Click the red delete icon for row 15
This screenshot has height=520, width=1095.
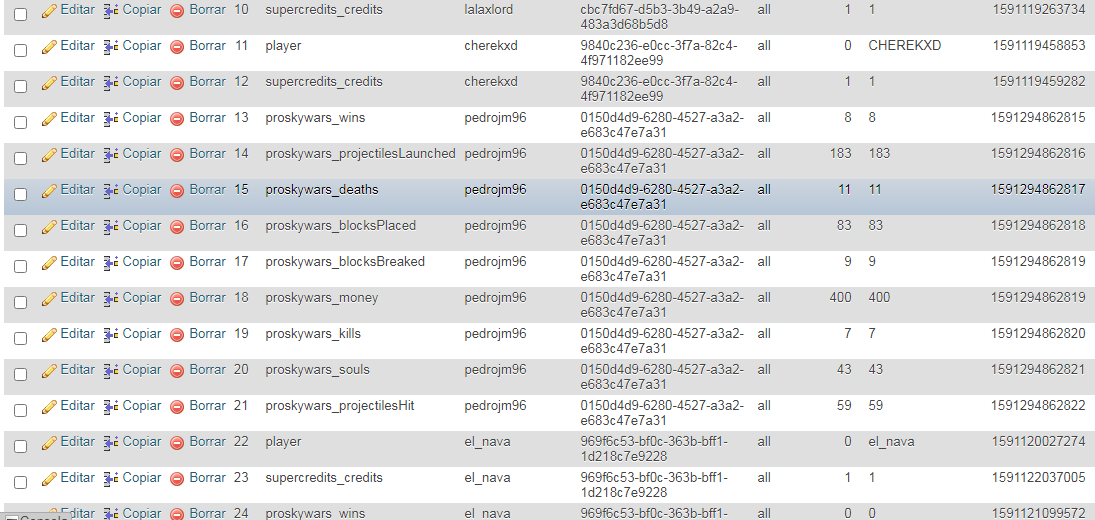[x=177, y=190]
